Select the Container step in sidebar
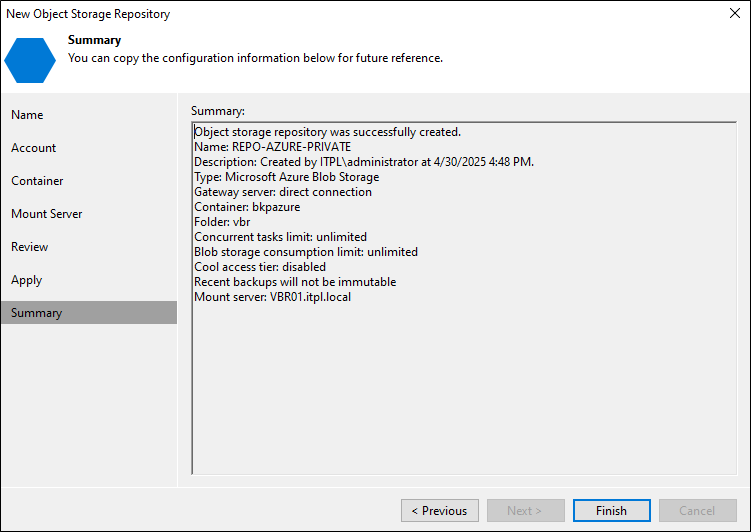The width and height of the screenshot is (751, 532). [x=37, y=181]
